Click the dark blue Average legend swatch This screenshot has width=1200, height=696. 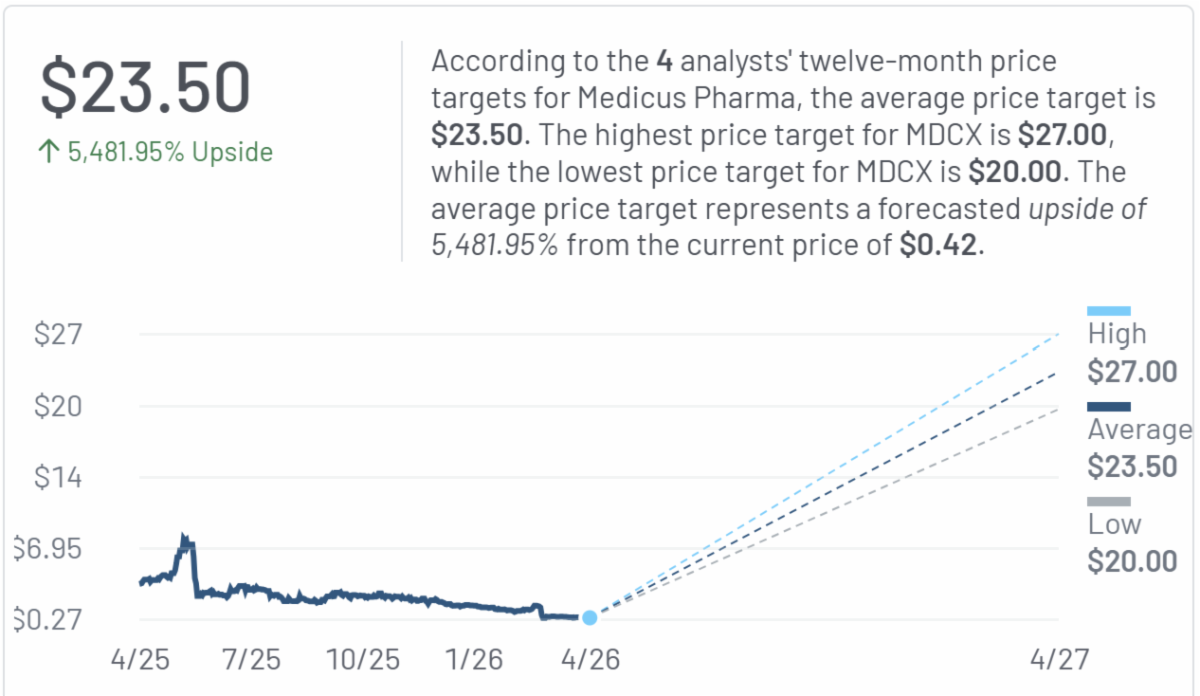point(1109,406)
